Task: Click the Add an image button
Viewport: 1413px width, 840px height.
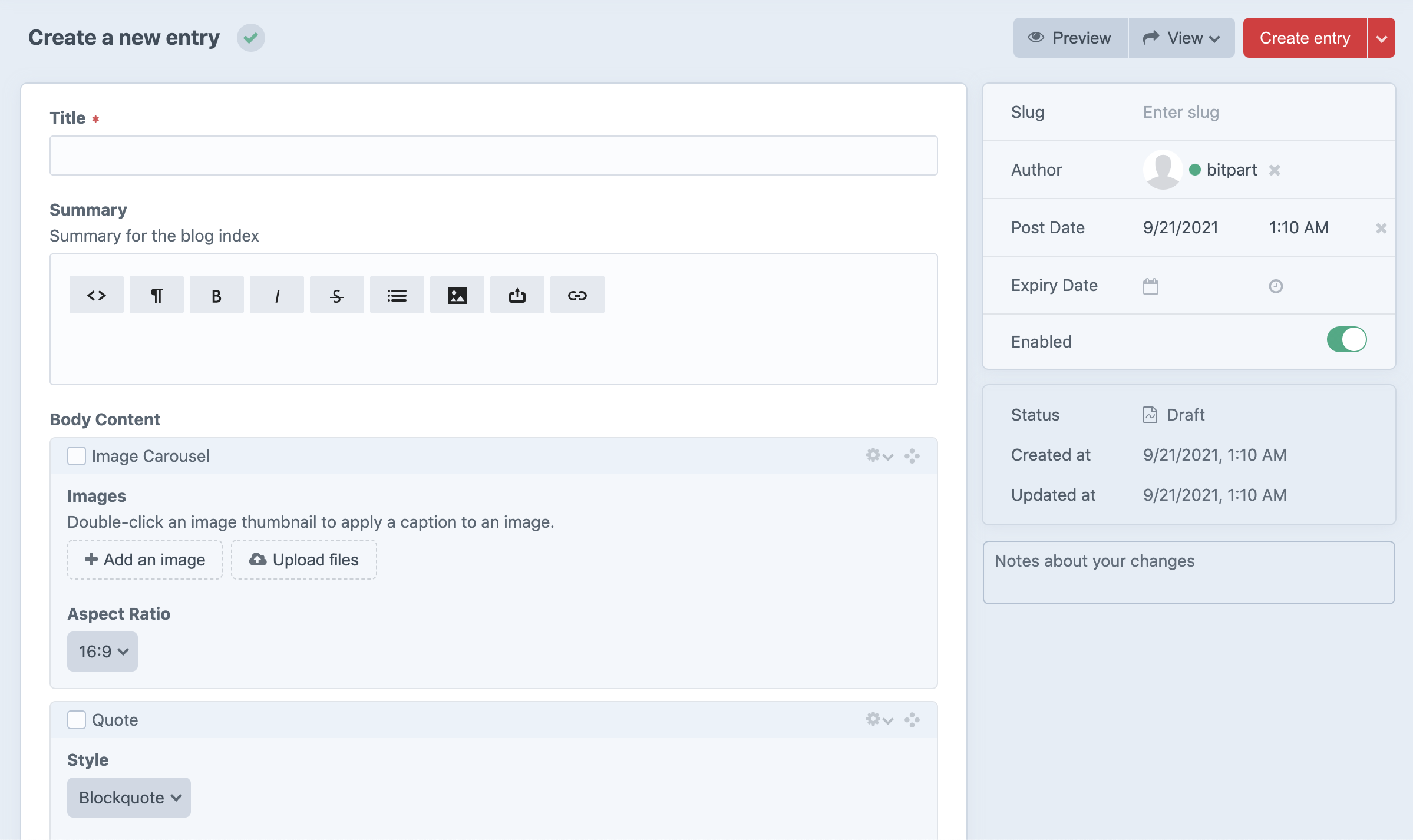Action: (145, 560)
